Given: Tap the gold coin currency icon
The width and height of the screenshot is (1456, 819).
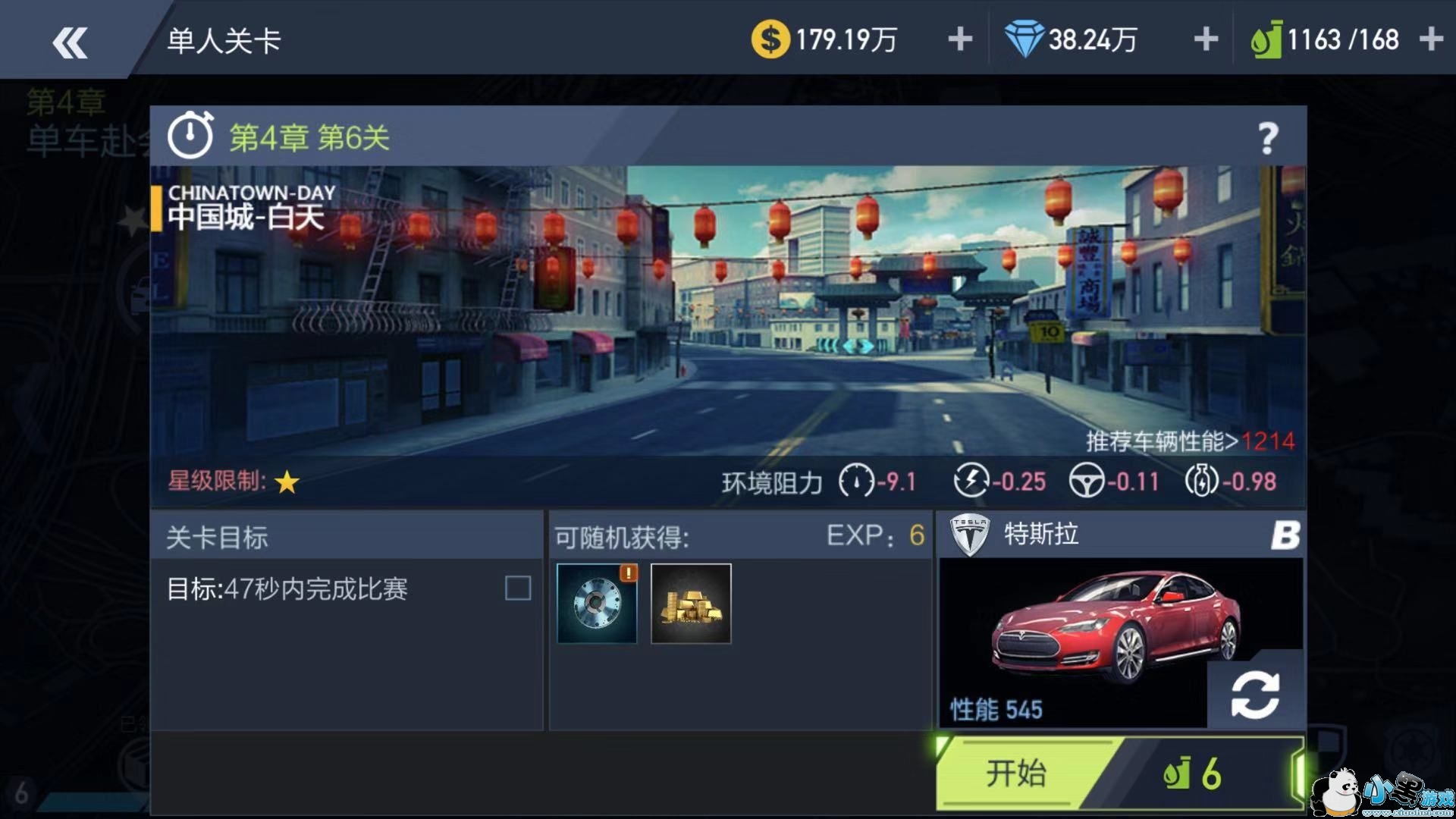Looking at the screenshot, I should (x=770, y=39).
